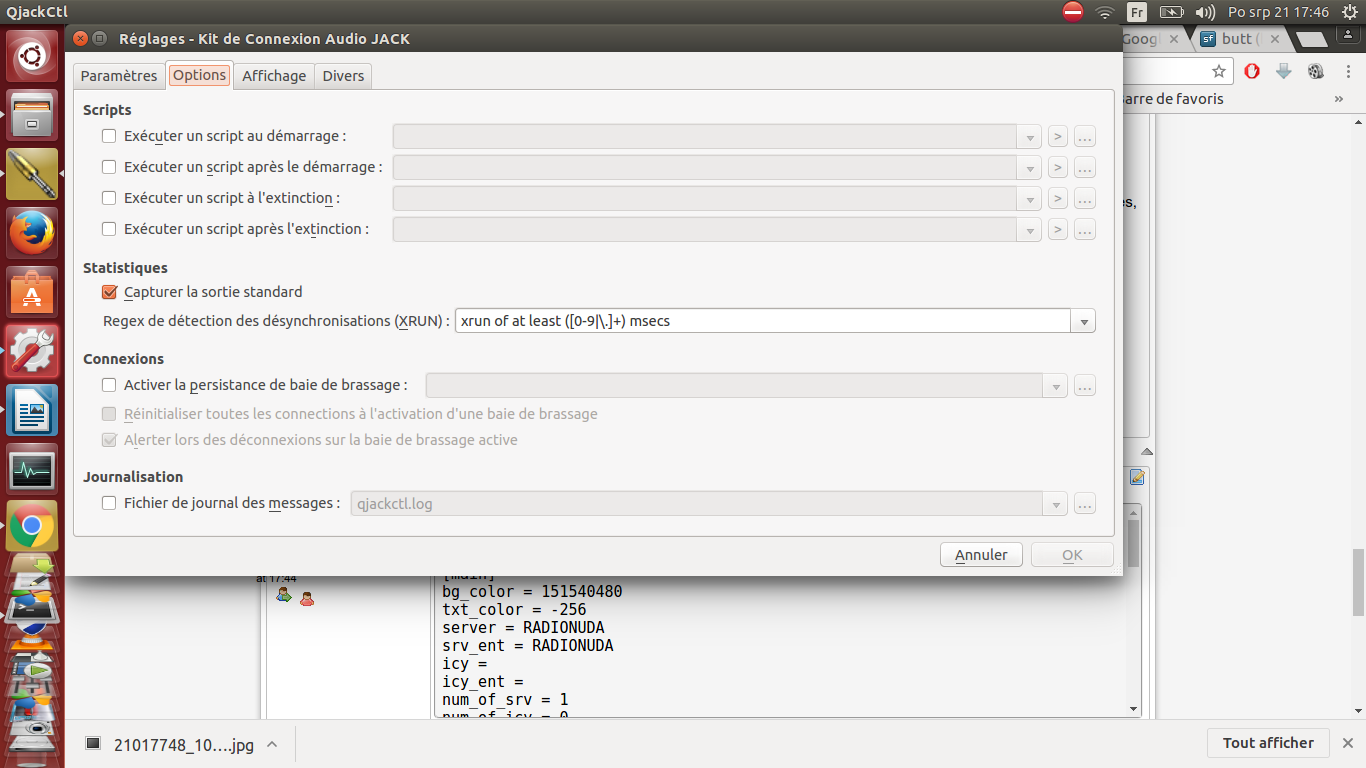The width and height of the screenshot is (1366, 768).
Task: Enable 'Exécuter un script à l'extinction' checkbox
Action: click(109, 198)
